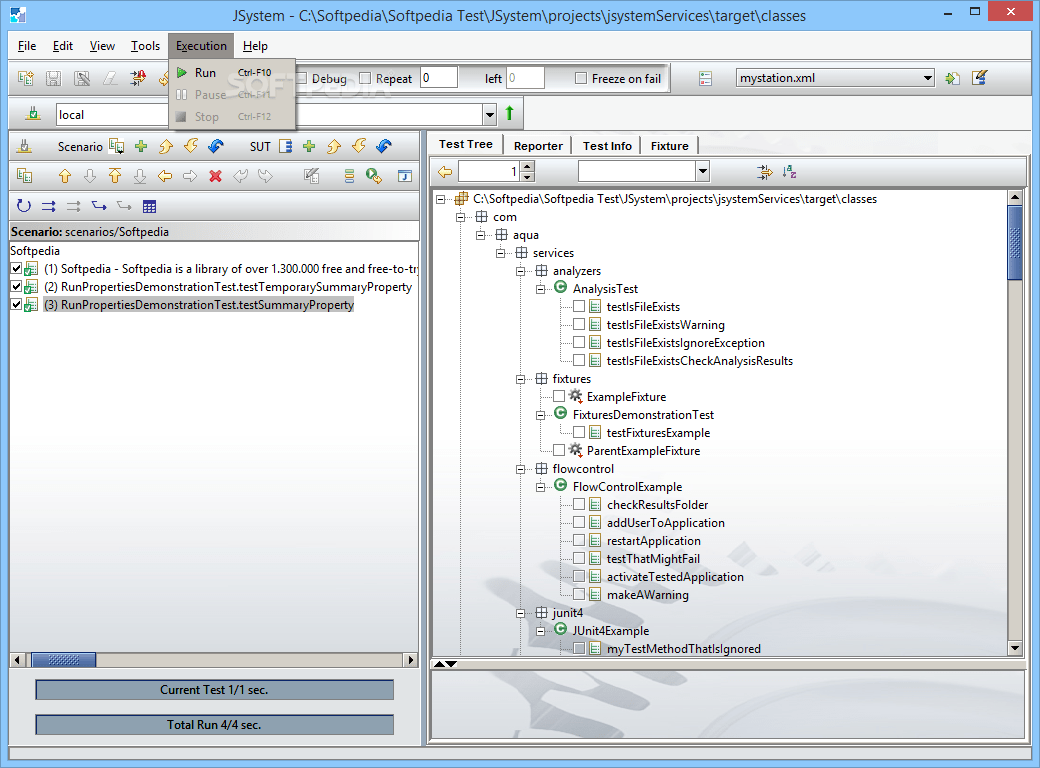This screenshot has width=1040, height=768.
Task: Open the Tools menu
Action: coord(145,45)
